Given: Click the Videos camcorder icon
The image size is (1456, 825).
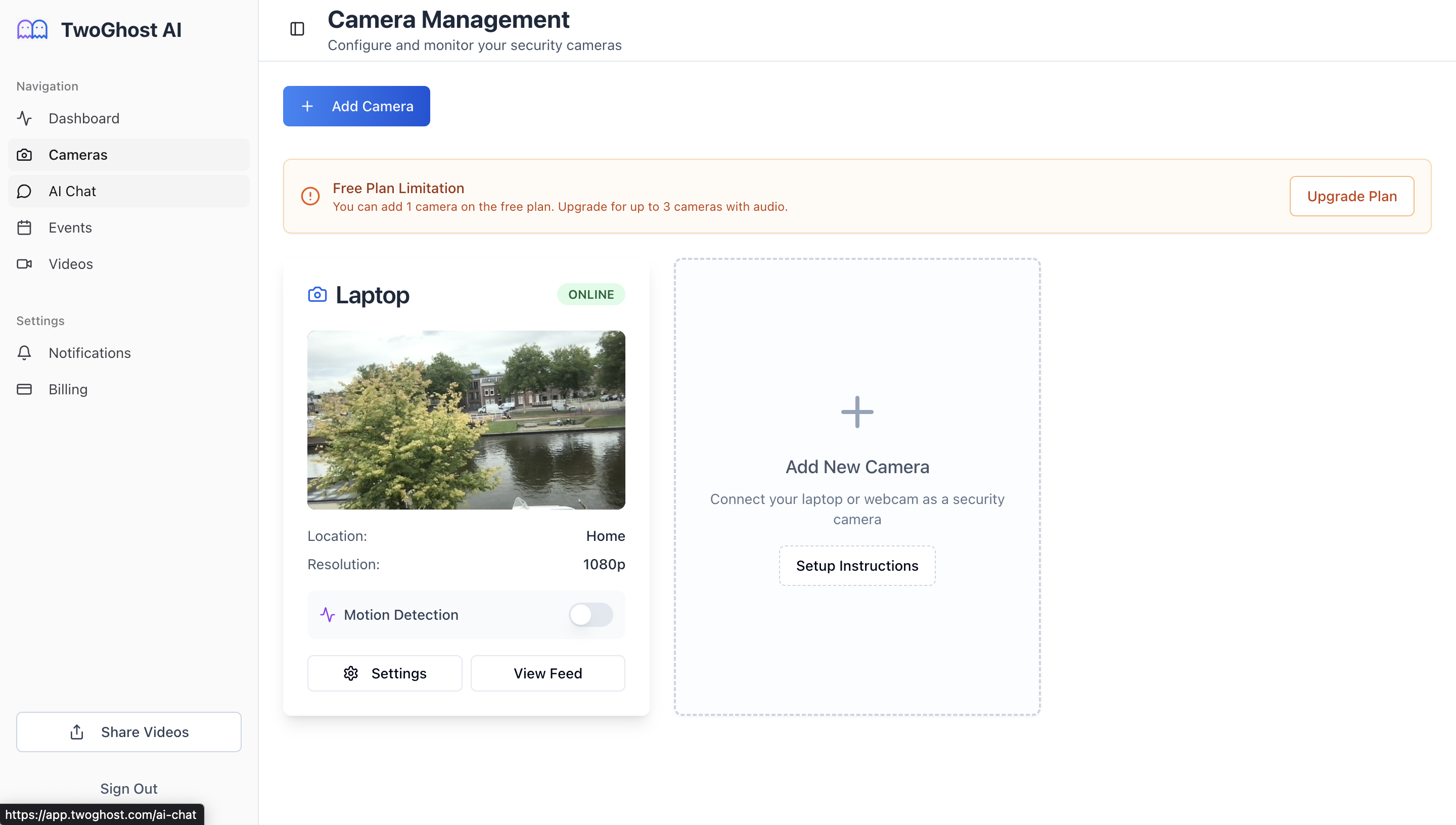Looking at the screenshot, I should coord(24,264).
